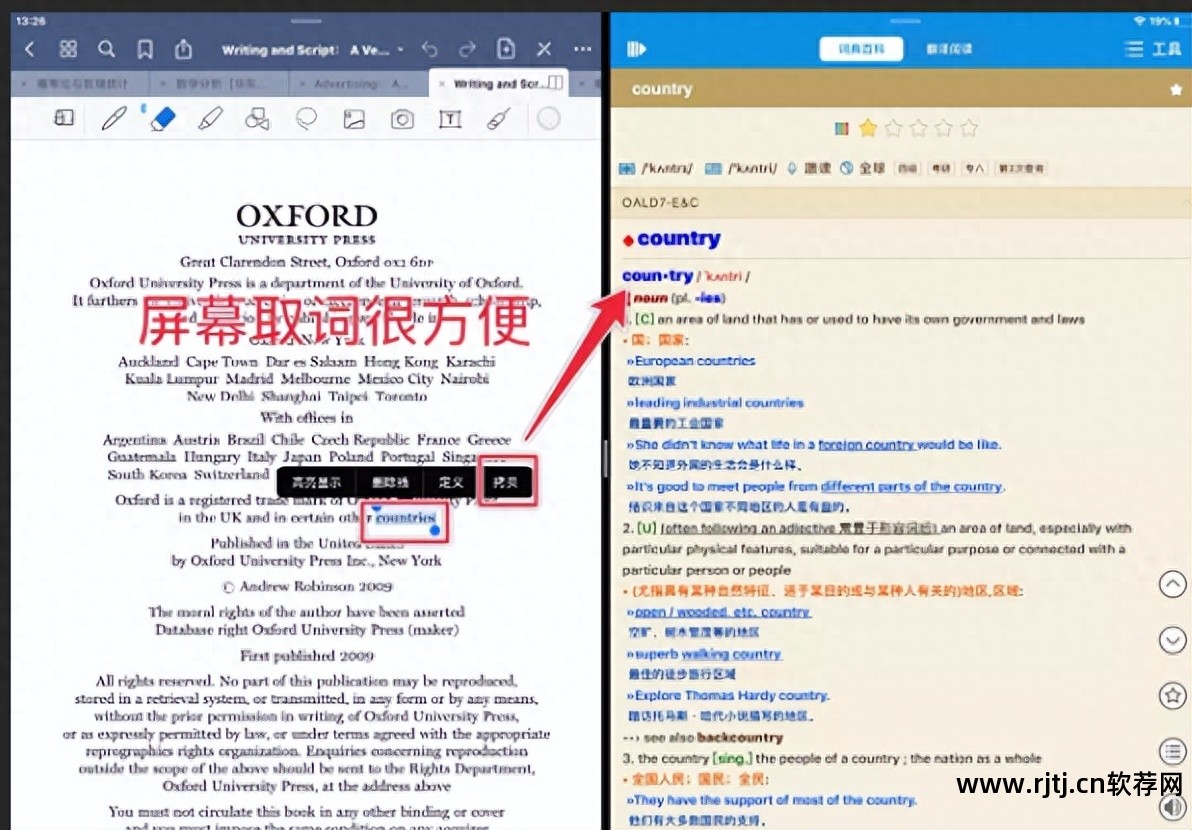
Task: Open link 'foreign country' in example sentence
Action: [x=866, y=445]
